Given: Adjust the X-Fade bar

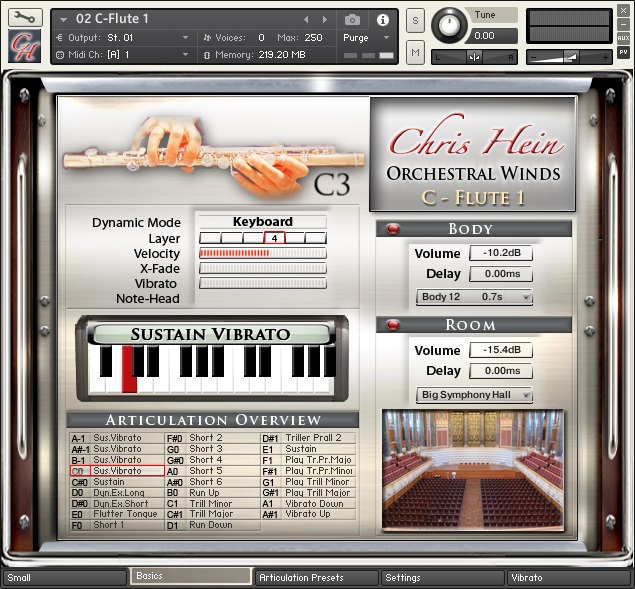Looking at the screenshot, I should click(x=263, y=268).
